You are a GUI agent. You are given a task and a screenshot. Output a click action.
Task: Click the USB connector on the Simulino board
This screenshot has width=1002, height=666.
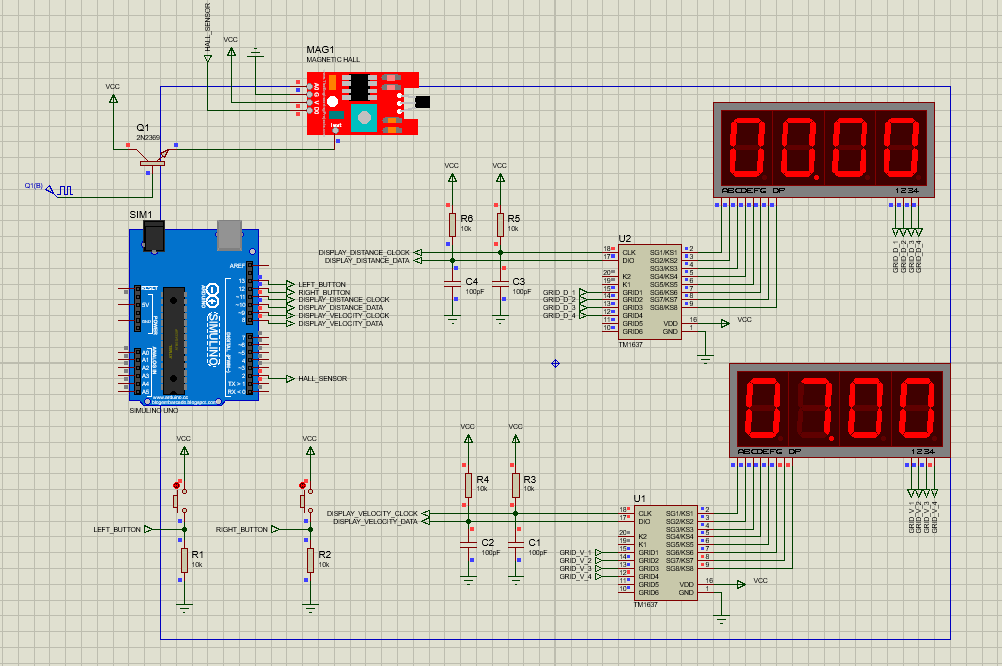pos(229,235)
